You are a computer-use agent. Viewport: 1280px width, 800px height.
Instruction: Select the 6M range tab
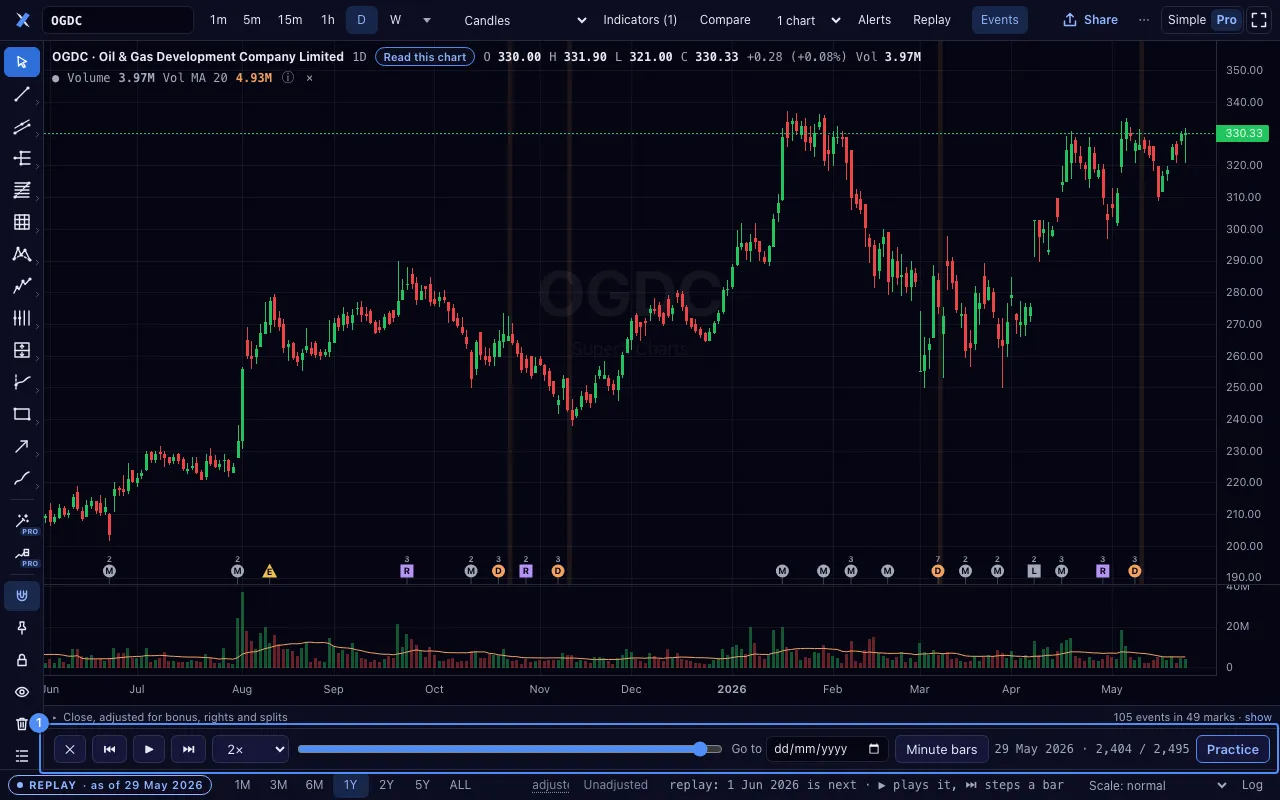(314, 785)
